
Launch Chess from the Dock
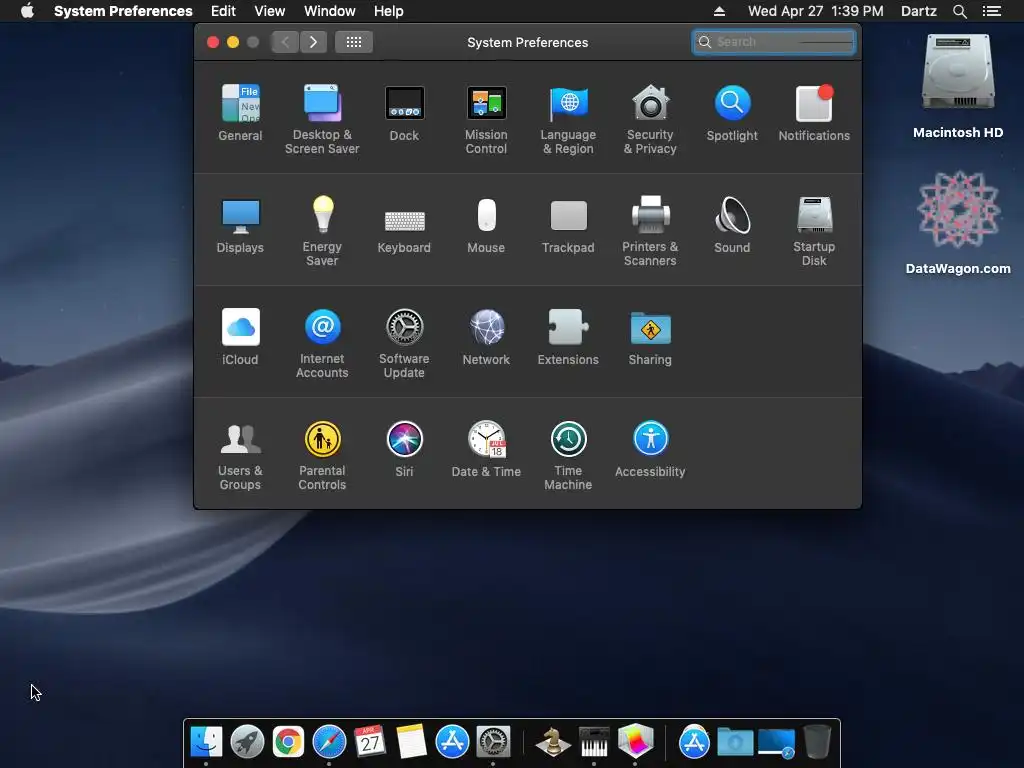tap(552, 742)
